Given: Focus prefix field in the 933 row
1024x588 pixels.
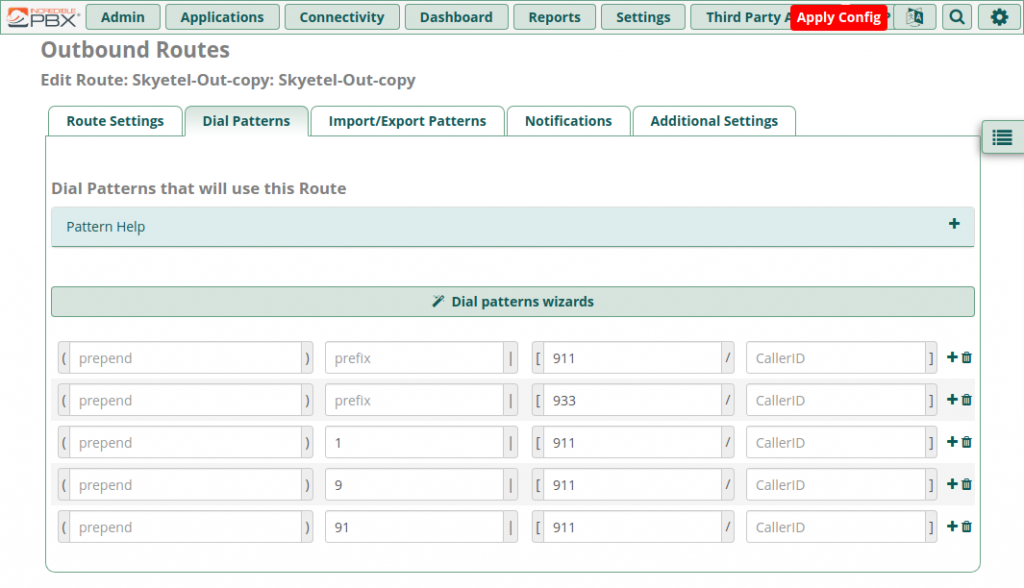Looking at the screenshot, I should point(414,400).
